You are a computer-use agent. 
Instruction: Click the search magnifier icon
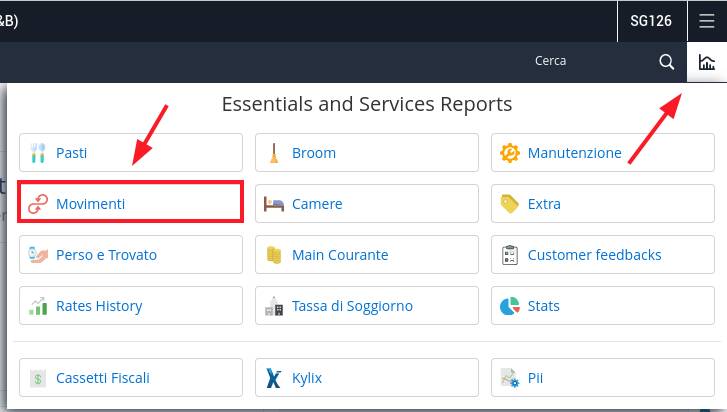pos(666,62)
